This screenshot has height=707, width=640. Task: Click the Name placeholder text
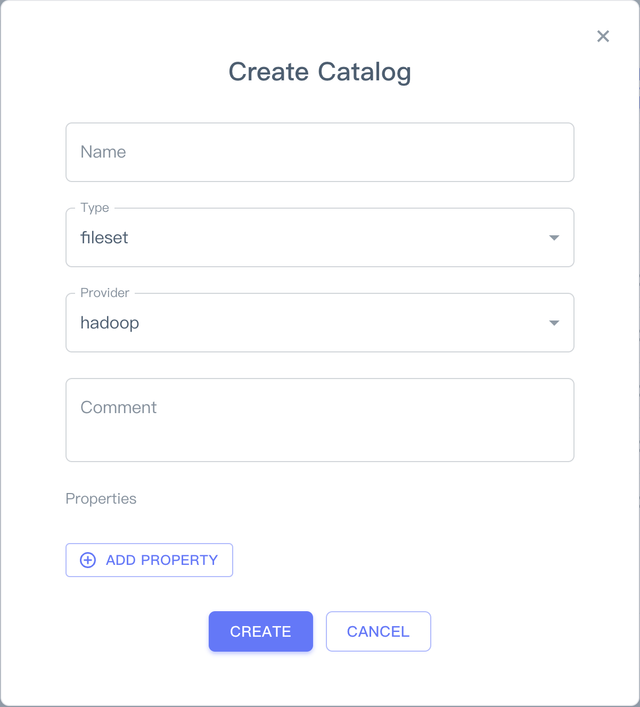click(x=103, y=152)
